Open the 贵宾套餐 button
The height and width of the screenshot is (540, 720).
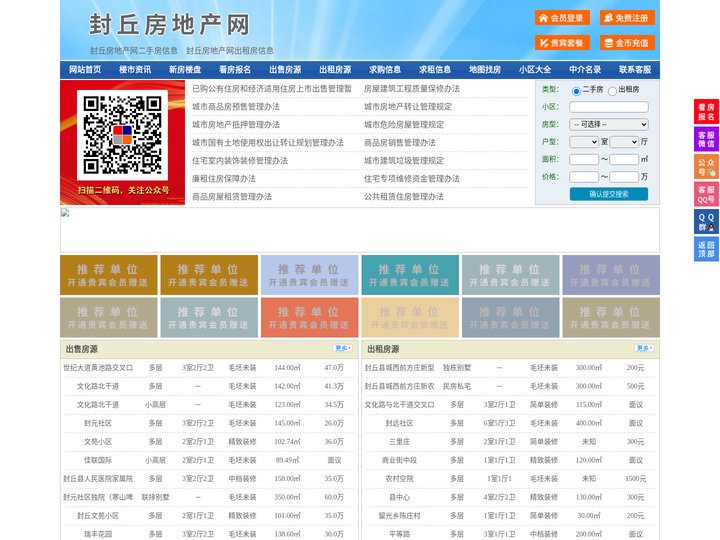562,43
